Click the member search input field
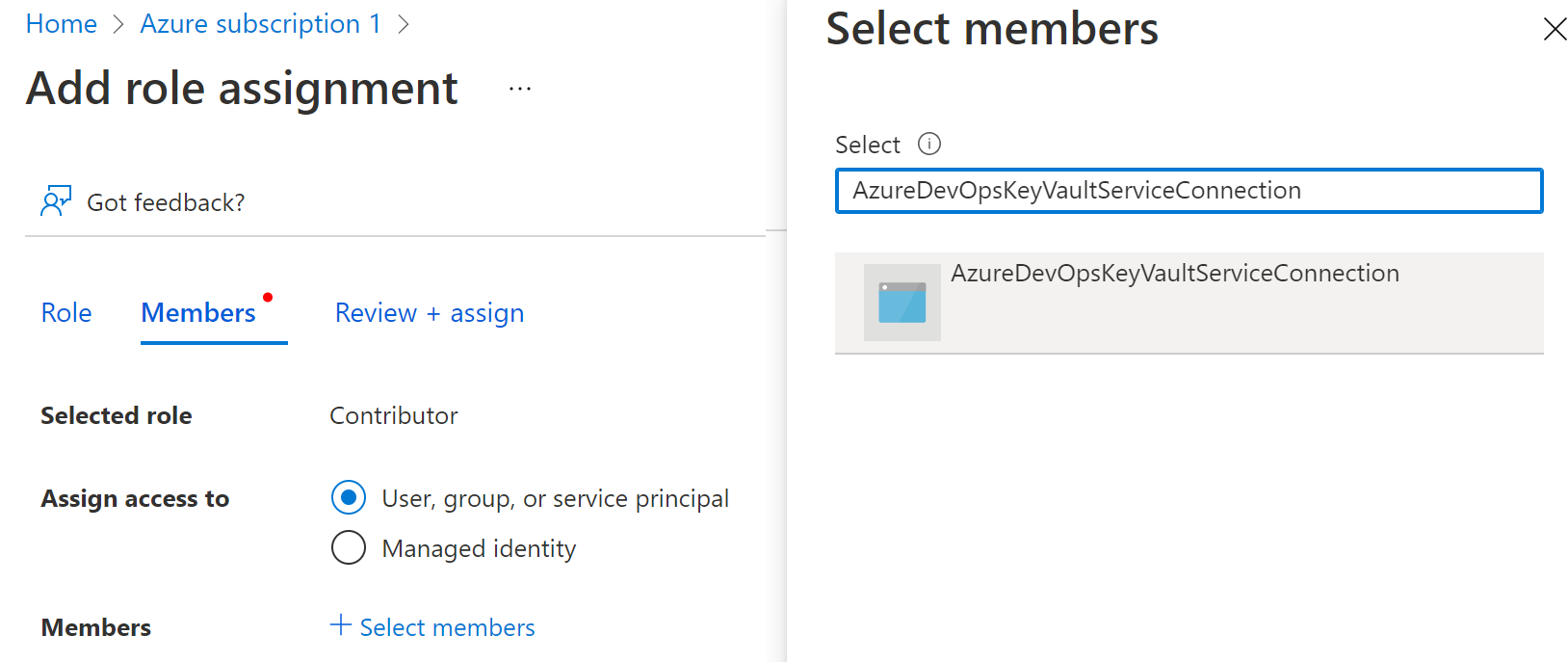The image size is (1568, 662). (1189, 191)
